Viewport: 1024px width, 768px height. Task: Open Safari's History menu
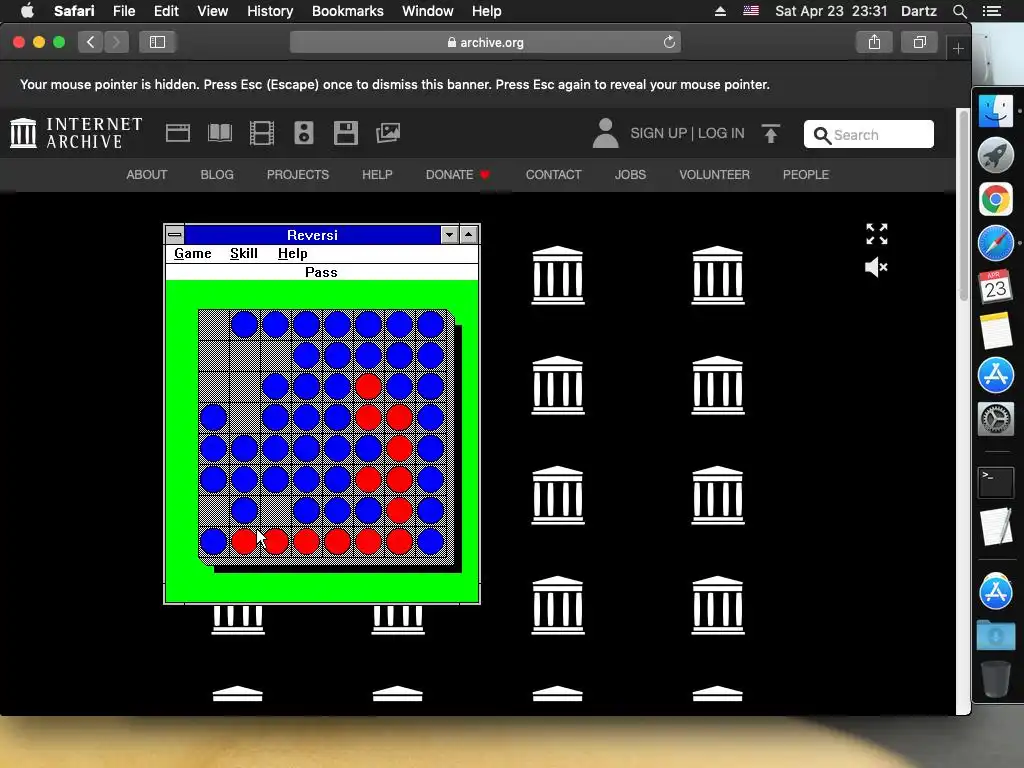[x=270, y=11]
